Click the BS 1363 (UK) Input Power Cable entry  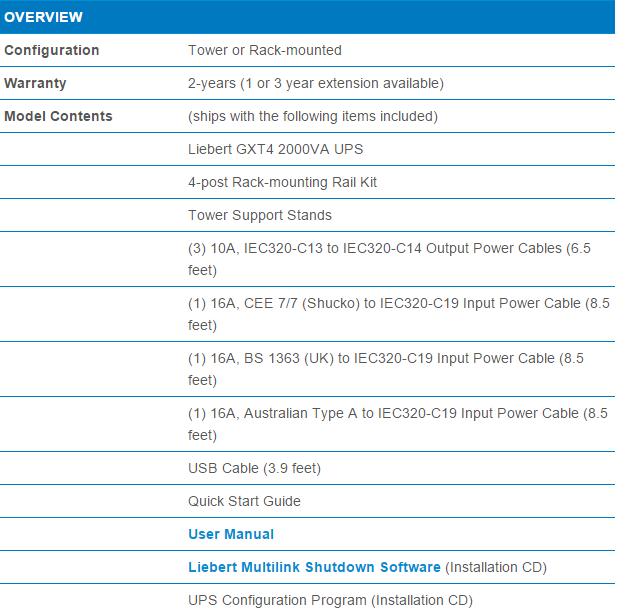click(386, 369)
